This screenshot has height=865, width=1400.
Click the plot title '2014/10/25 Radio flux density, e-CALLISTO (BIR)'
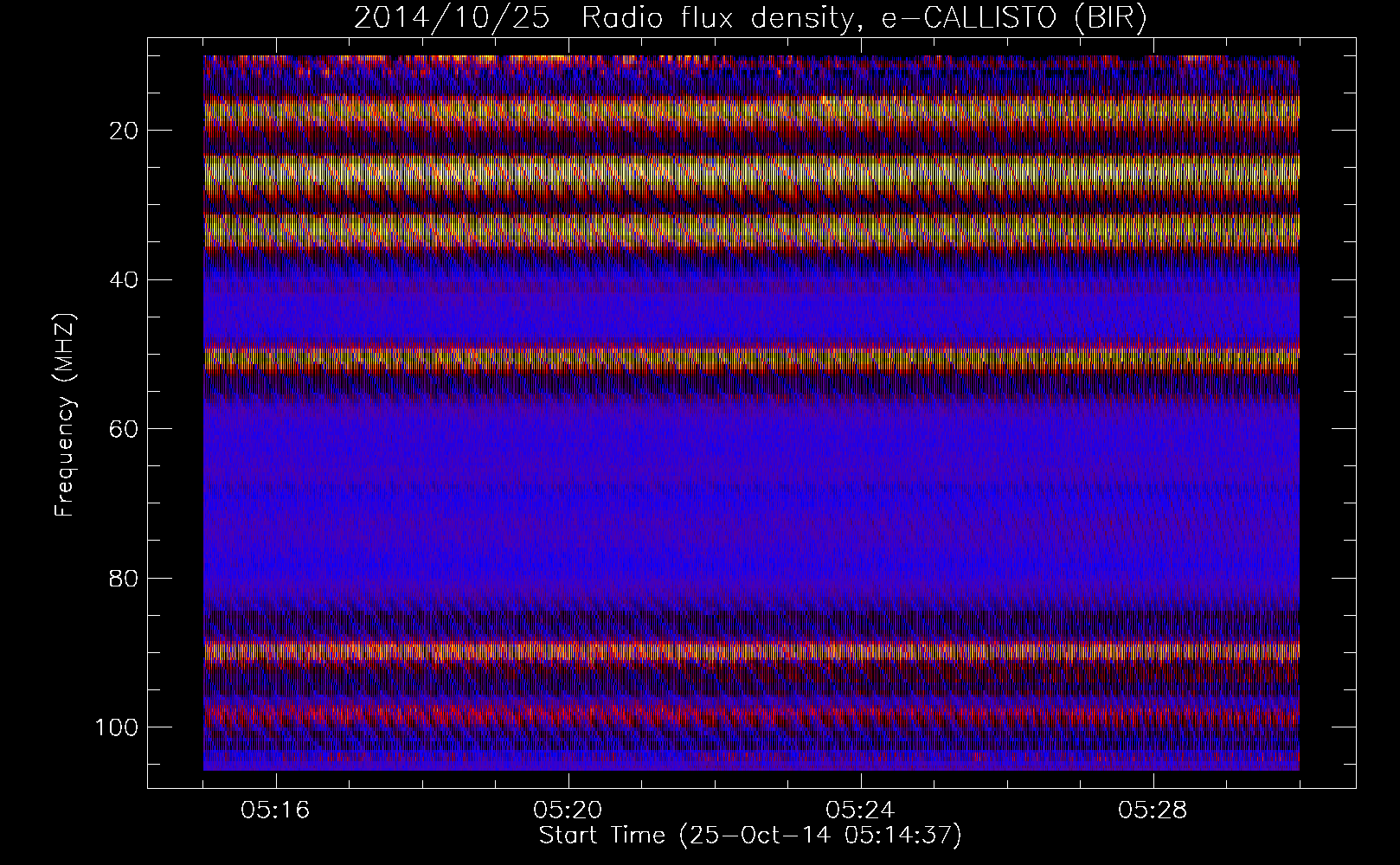coord(750,18)
